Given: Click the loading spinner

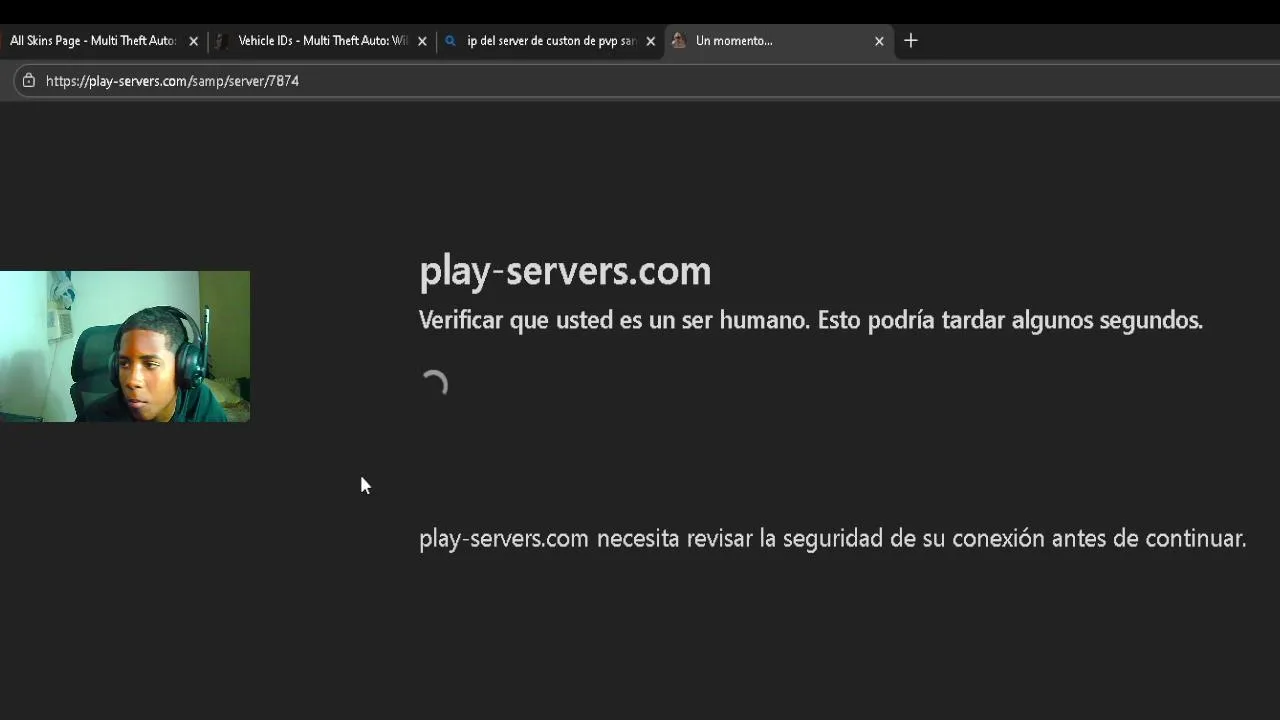Looking at the screenshot, I should click(434, 385).
